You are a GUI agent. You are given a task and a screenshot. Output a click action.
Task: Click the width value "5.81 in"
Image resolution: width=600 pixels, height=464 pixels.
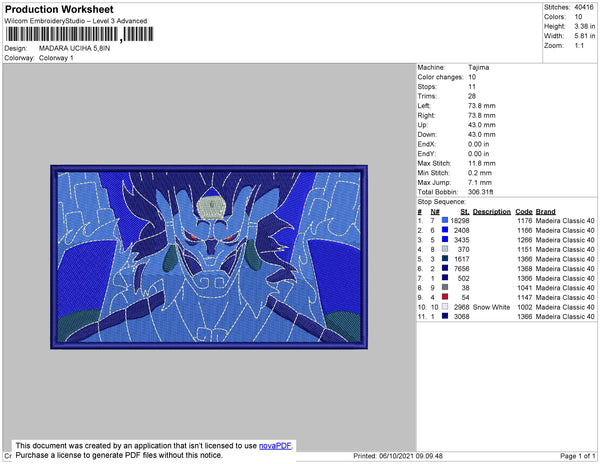tap(584, 36)
